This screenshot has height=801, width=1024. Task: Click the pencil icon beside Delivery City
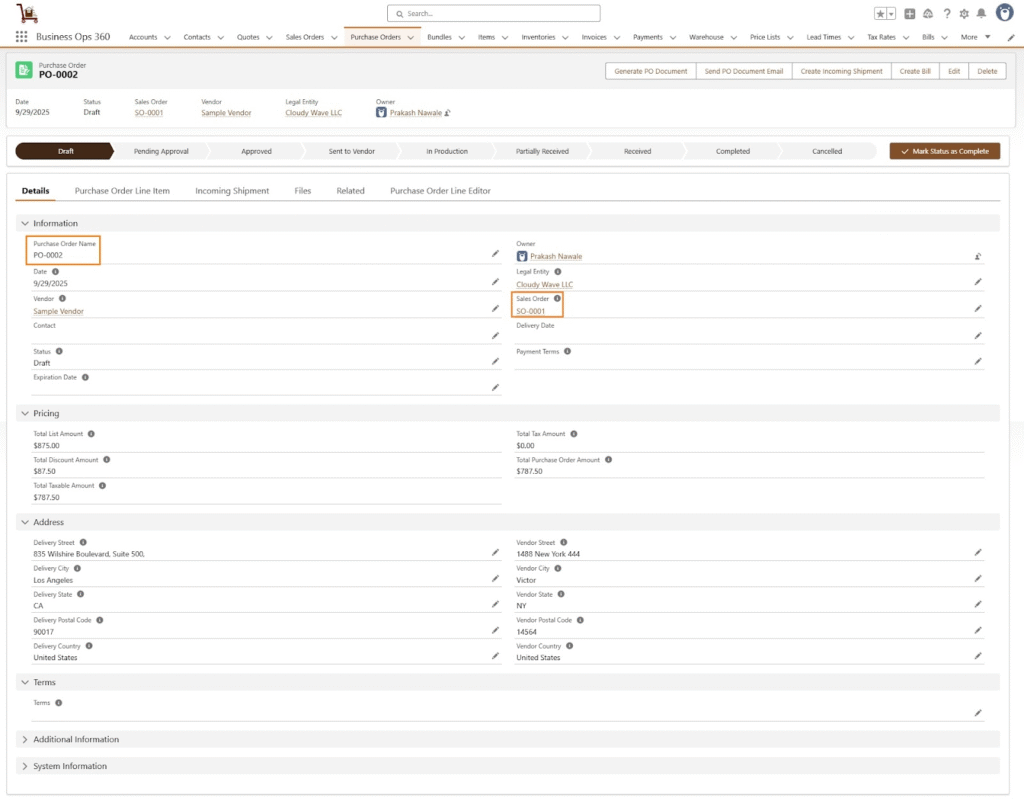click(x=494, y=579)
